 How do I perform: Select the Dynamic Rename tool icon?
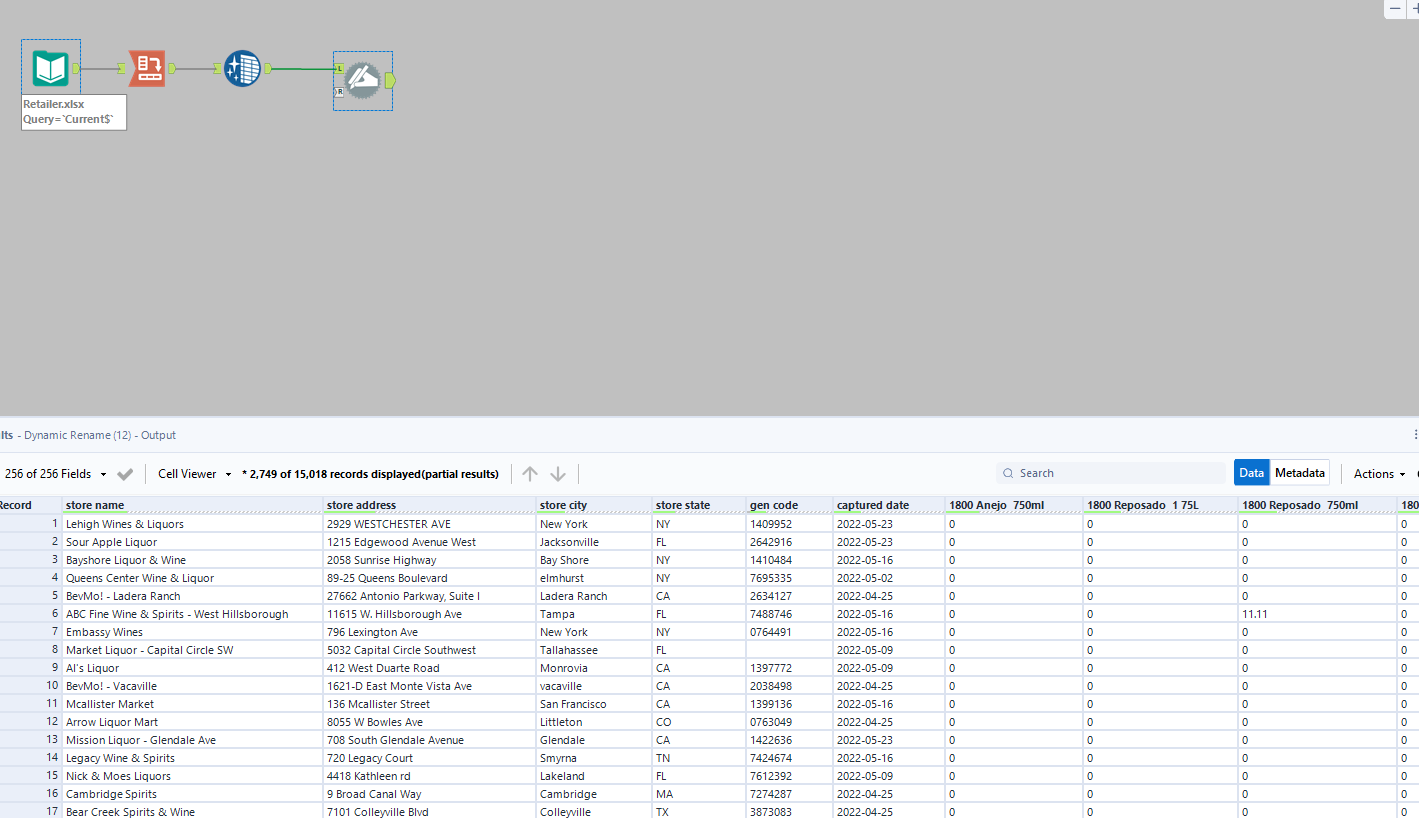[x=362, y=80]
